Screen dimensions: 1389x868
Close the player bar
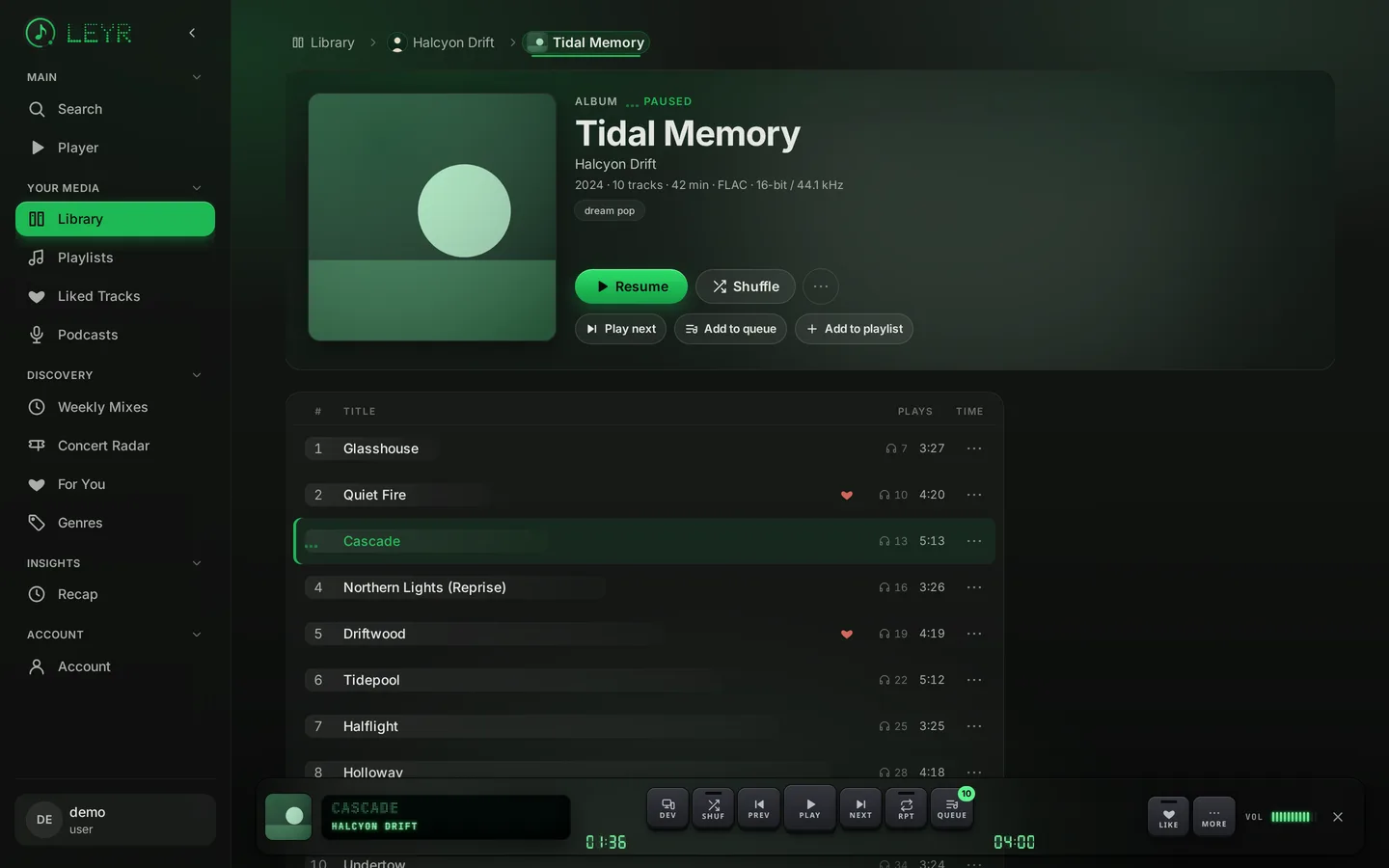(1338, 817)
